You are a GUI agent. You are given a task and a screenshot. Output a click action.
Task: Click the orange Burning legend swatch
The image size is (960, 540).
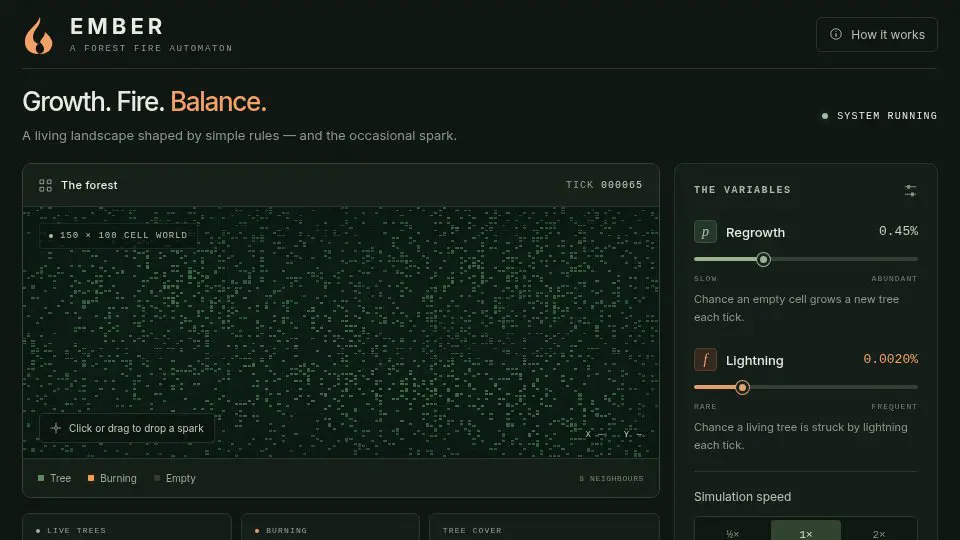pos(91,478)
